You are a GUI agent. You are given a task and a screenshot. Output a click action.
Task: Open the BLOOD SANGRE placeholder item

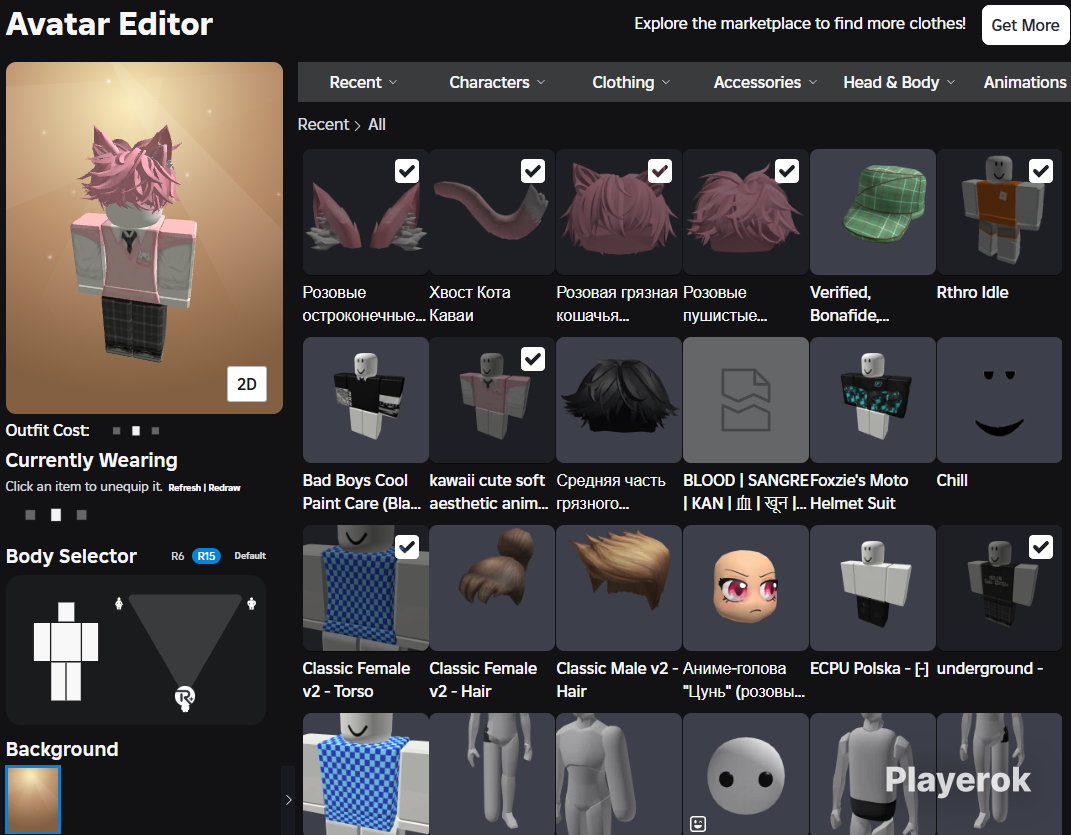746,400
